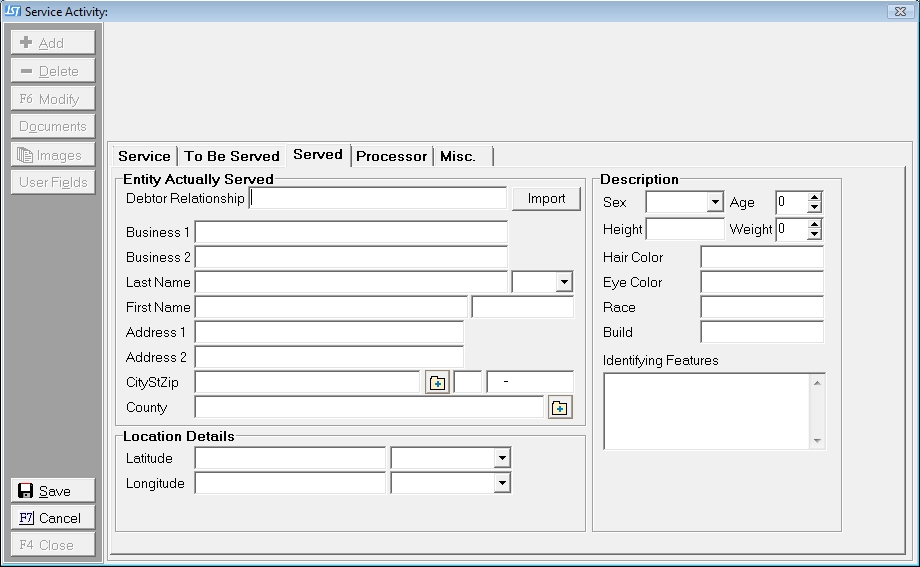Screen dimensions: 920x567
Task: Increase Age using the up arrow
Action: [814, 197]
